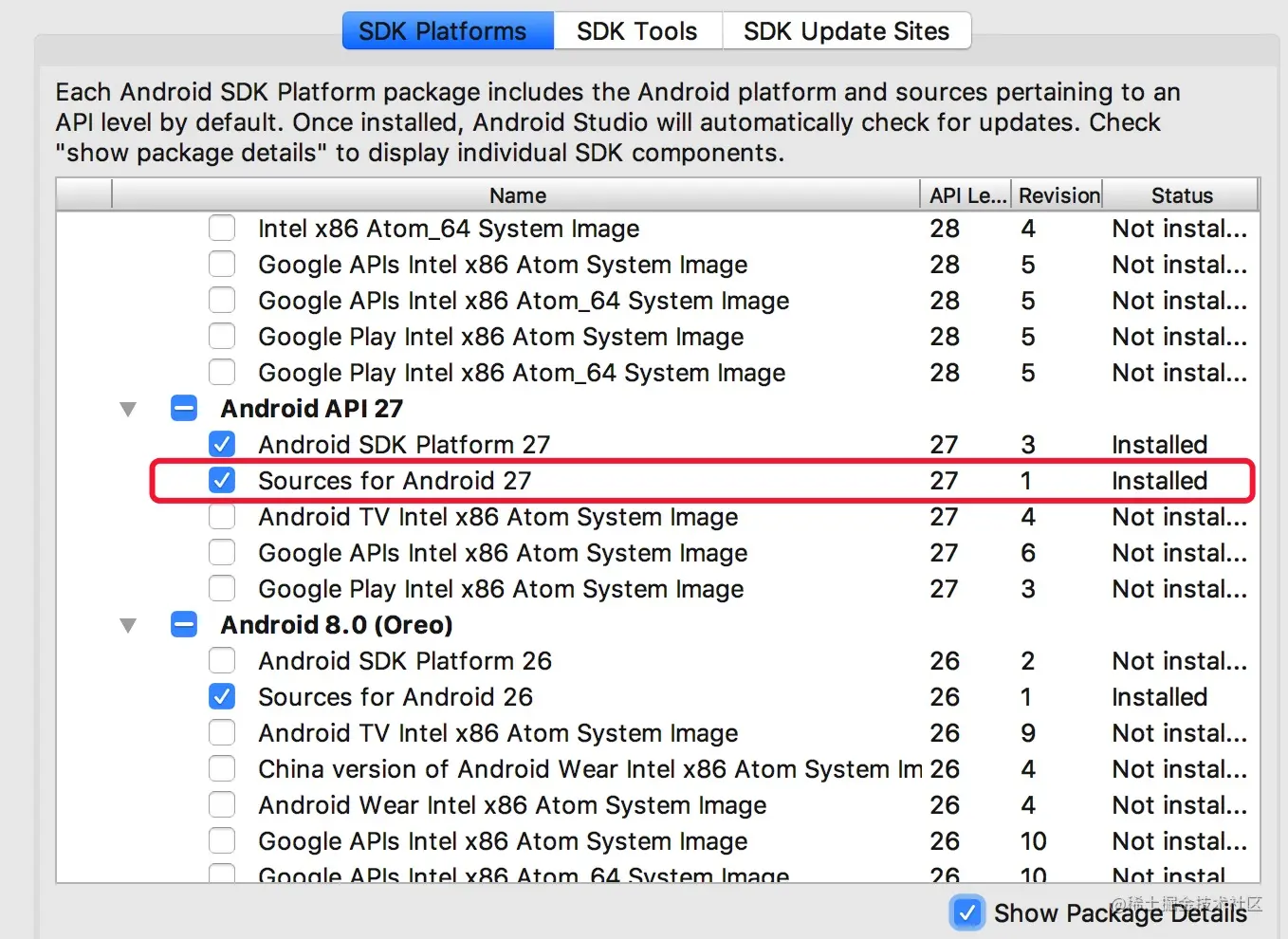Click 'Installed' status of Sources for Android 27

(1159, 481)
